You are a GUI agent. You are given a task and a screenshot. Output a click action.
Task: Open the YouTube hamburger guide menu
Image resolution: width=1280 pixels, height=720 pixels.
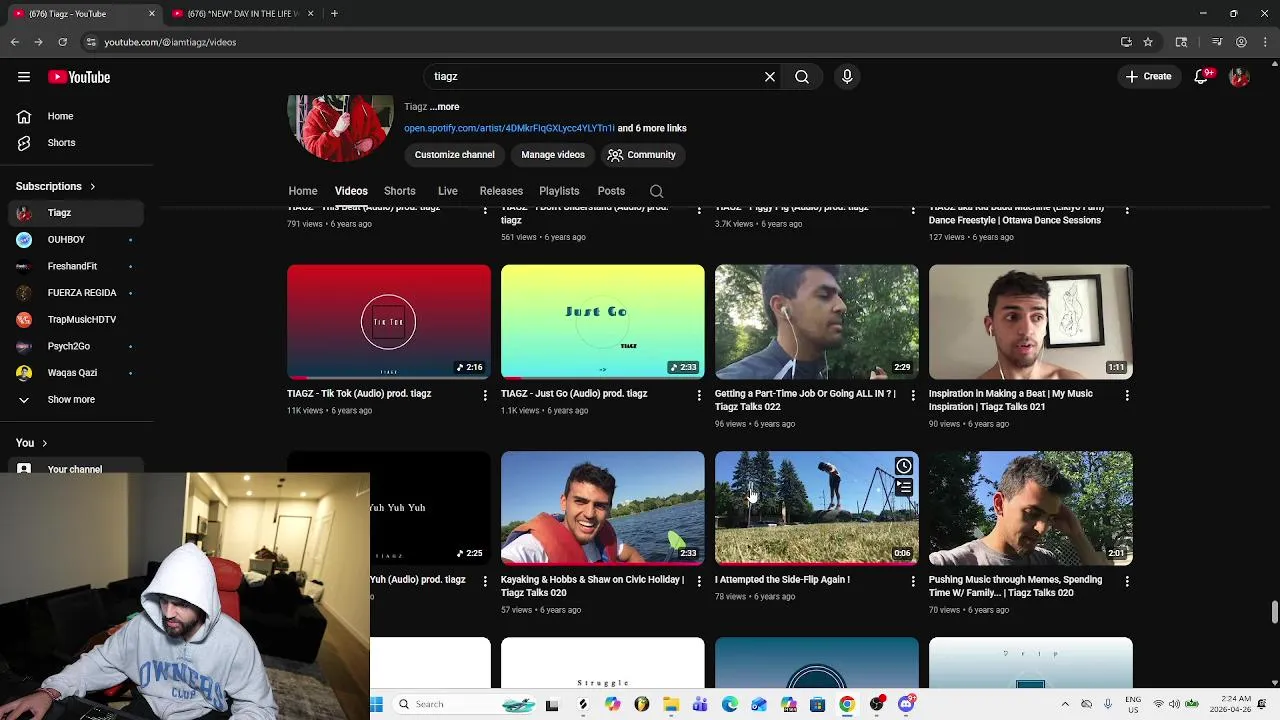click(23, 77)
